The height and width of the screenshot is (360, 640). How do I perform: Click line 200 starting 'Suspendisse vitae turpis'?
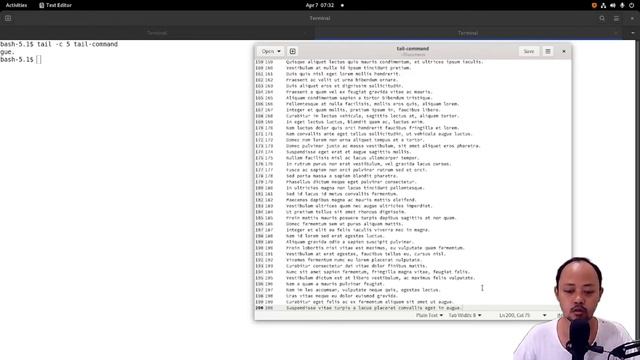373,308
